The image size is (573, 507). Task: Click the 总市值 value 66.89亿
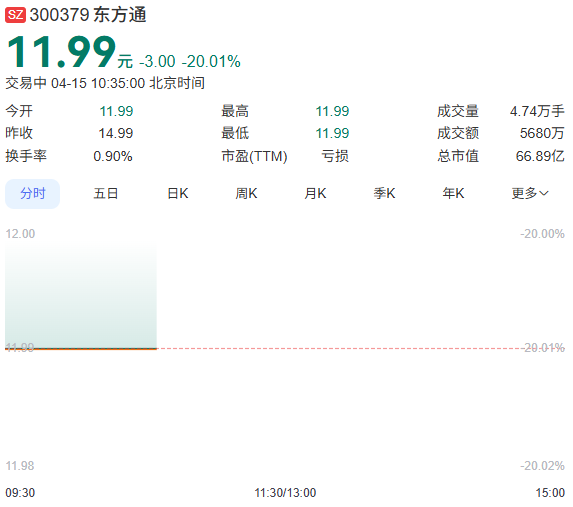tap(540, 156)
